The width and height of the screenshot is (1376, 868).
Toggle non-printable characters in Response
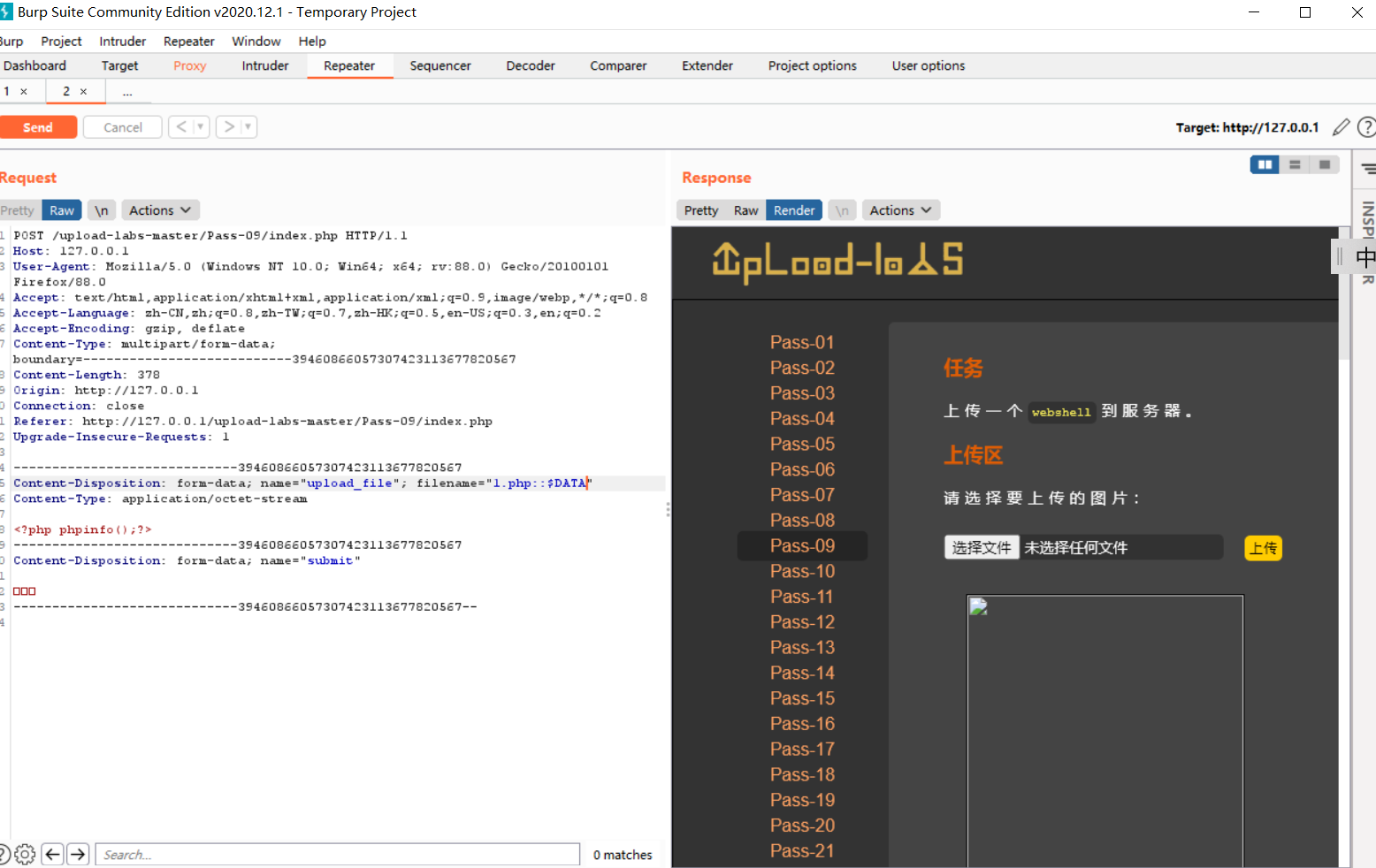coord(843,210)
